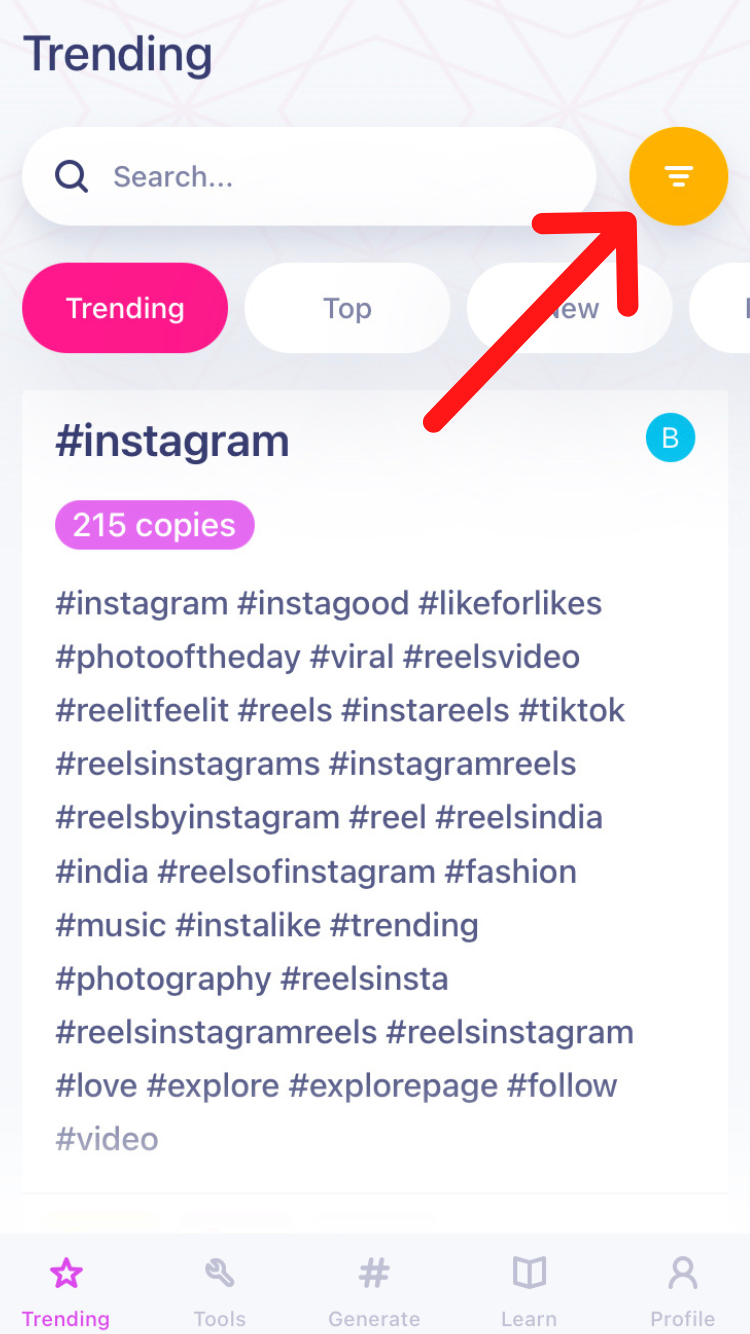Screen dimensions: 750x1334
Task: Open the orange filter button
Action: (x=678, y=177)
